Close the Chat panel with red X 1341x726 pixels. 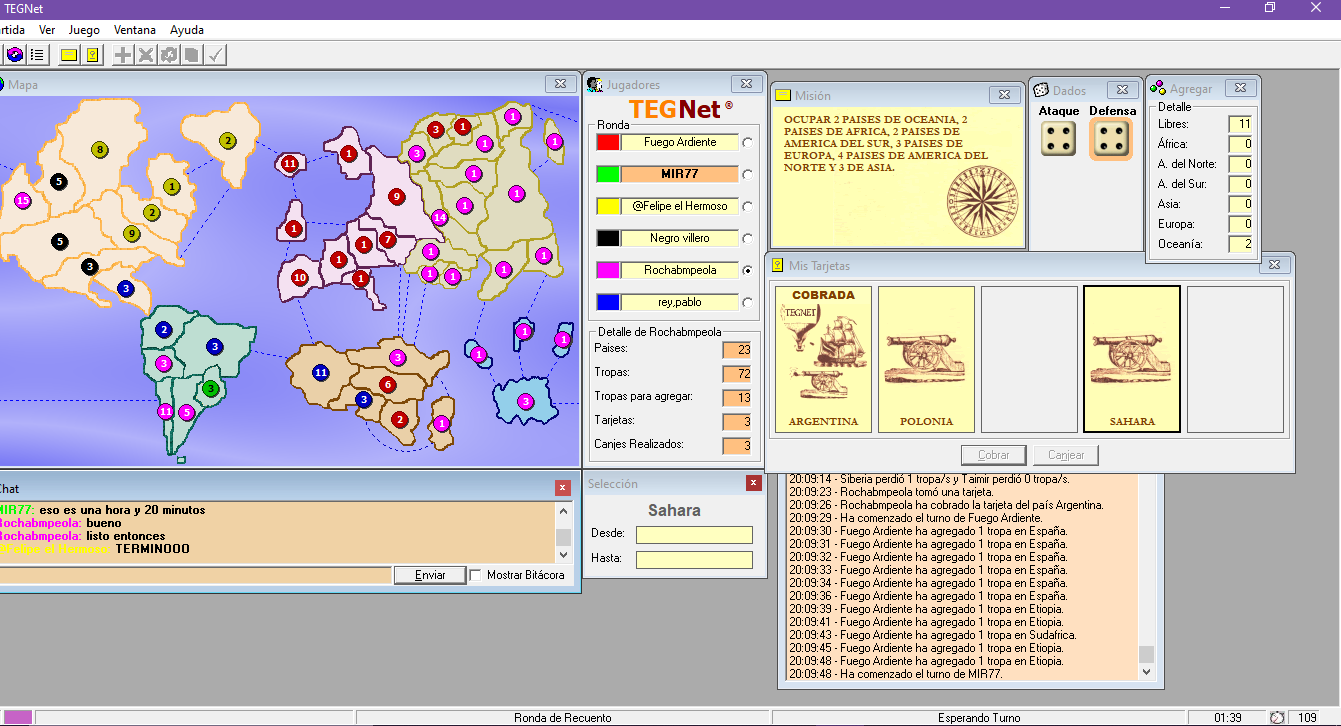(563, 488)
